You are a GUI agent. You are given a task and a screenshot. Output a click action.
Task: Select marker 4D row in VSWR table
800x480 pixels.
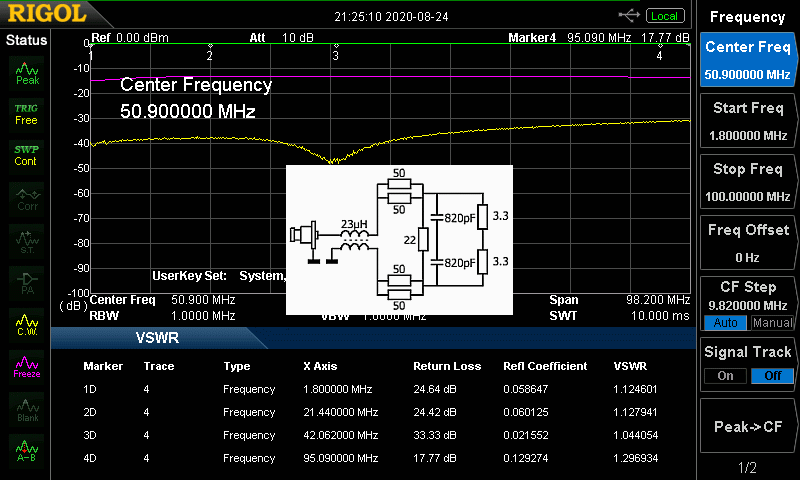point(380,458)
